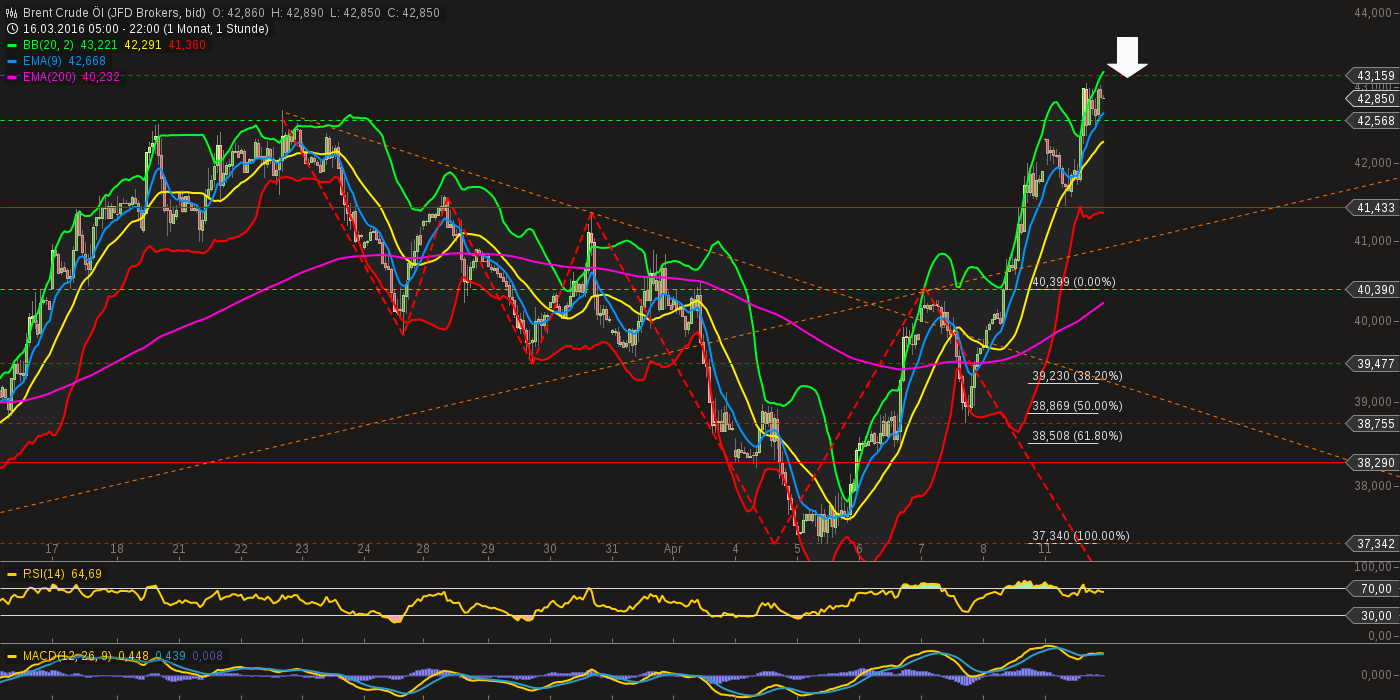Click the '42,568' price tag on right axis
Image resolution: width=1400 pixels, height=700 pixels.
[x=1375, y=120]
